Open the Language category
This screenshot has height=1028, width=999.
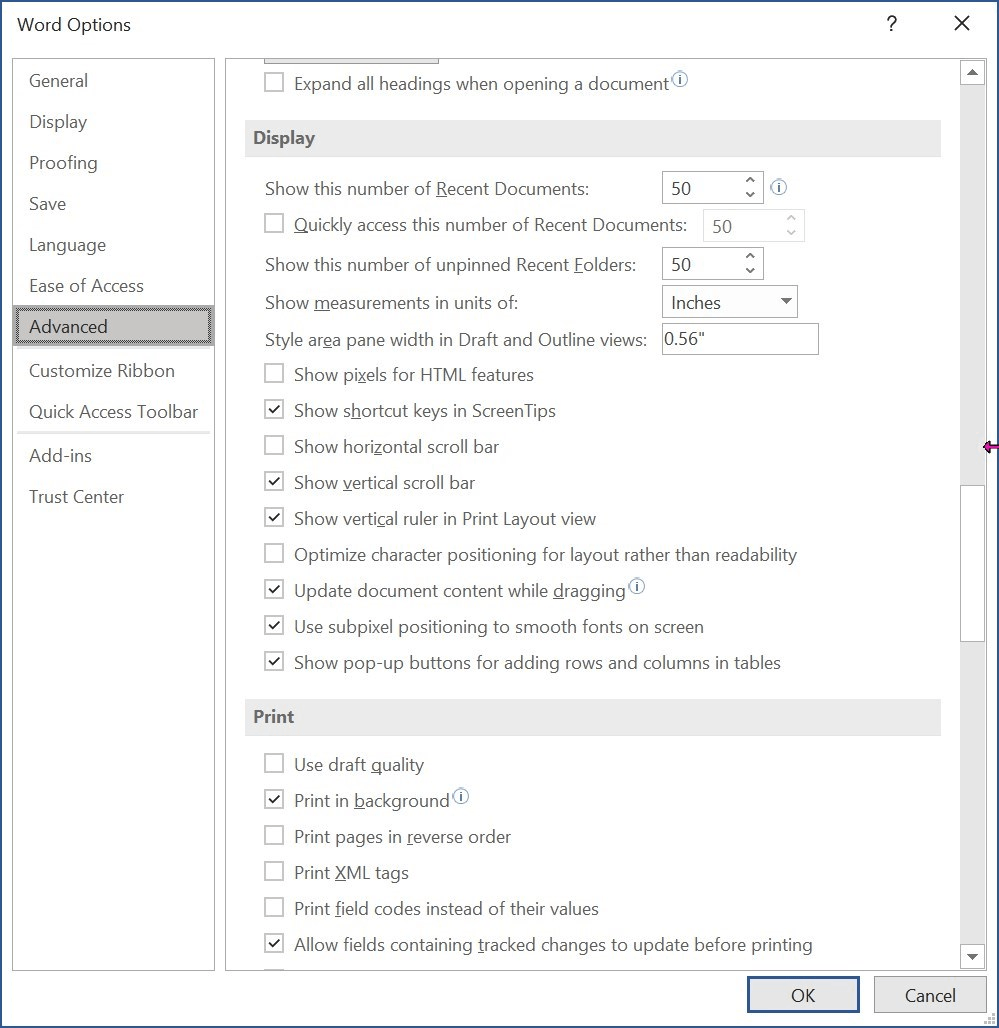click(113, 245)
